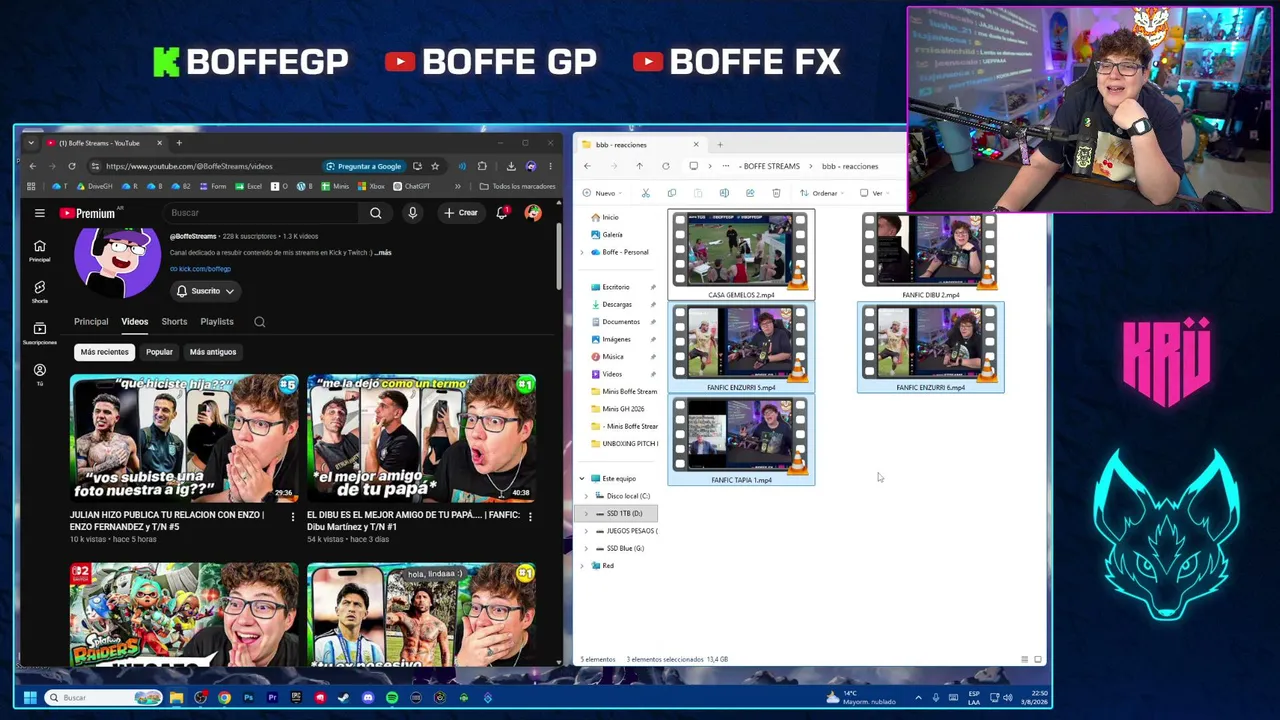
Task: Open Chrome three-dot menu
Action: pos(550,166)
